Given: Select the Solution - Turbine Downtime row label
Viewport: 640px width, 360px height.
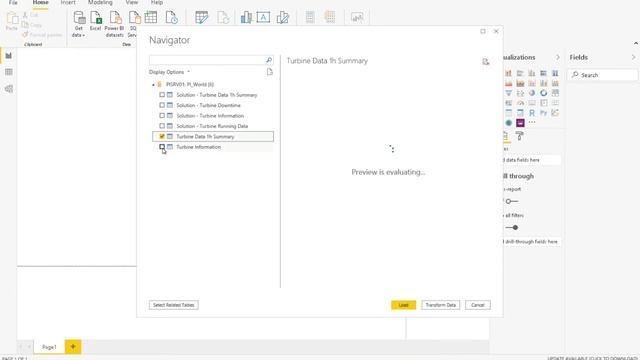Looking at the screenshot, I should click(x=209, y=105).
